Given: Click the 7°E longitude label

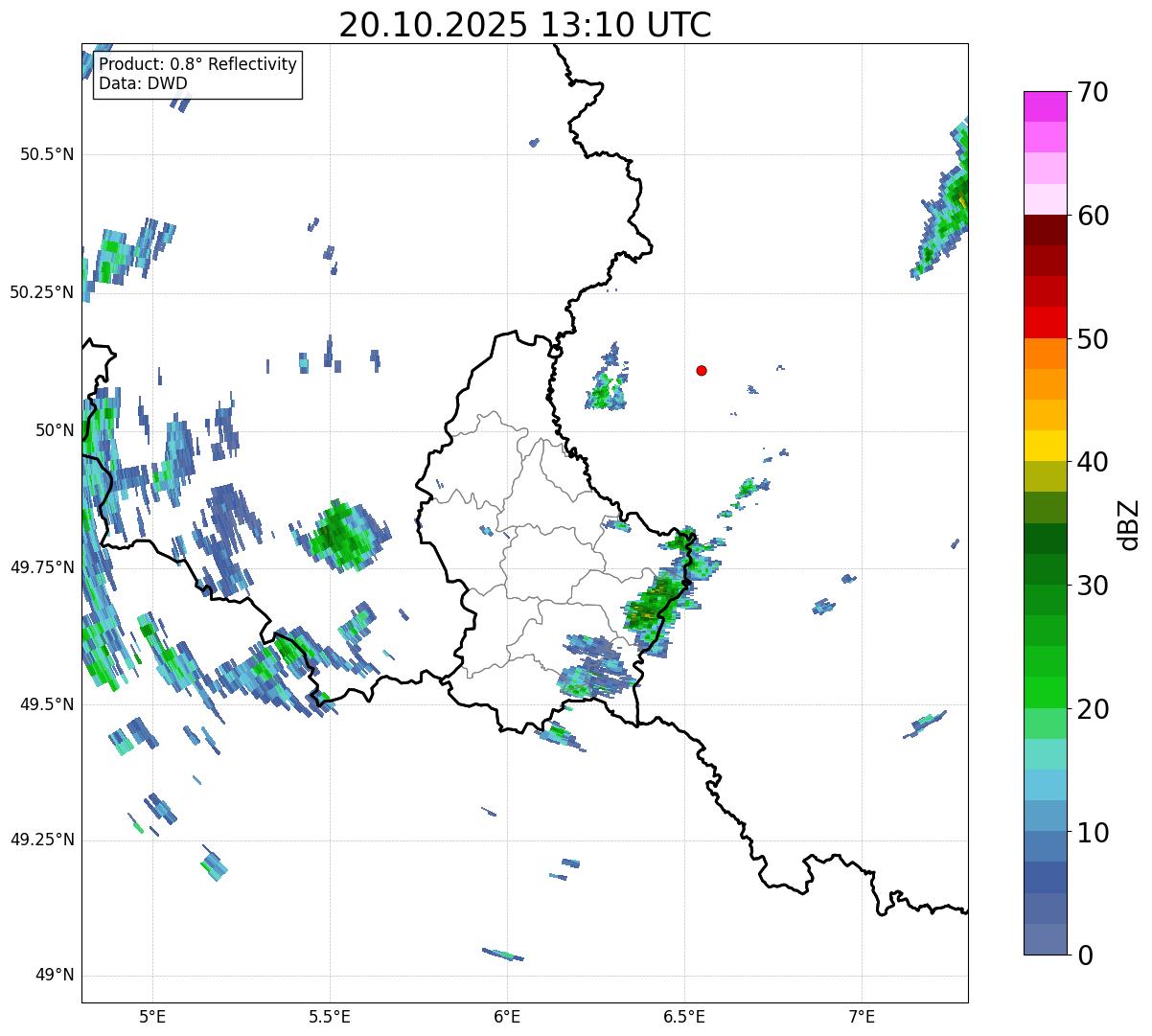Looking at the screenshot, I should (862, 1018).
